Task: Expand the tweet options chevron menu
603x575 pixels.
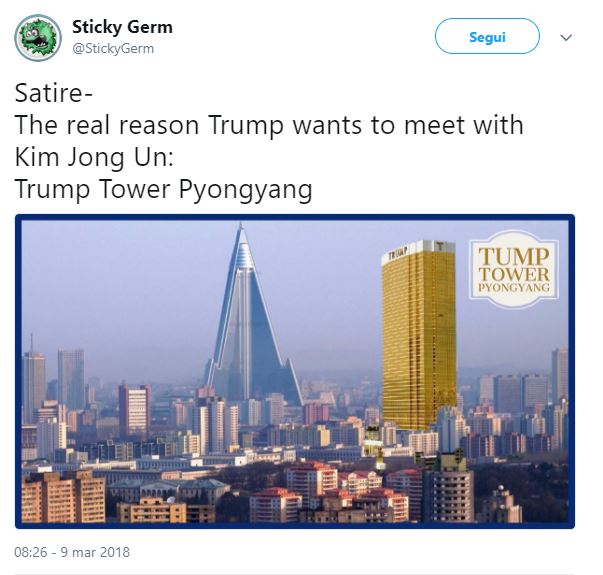Action: point(566,38)
